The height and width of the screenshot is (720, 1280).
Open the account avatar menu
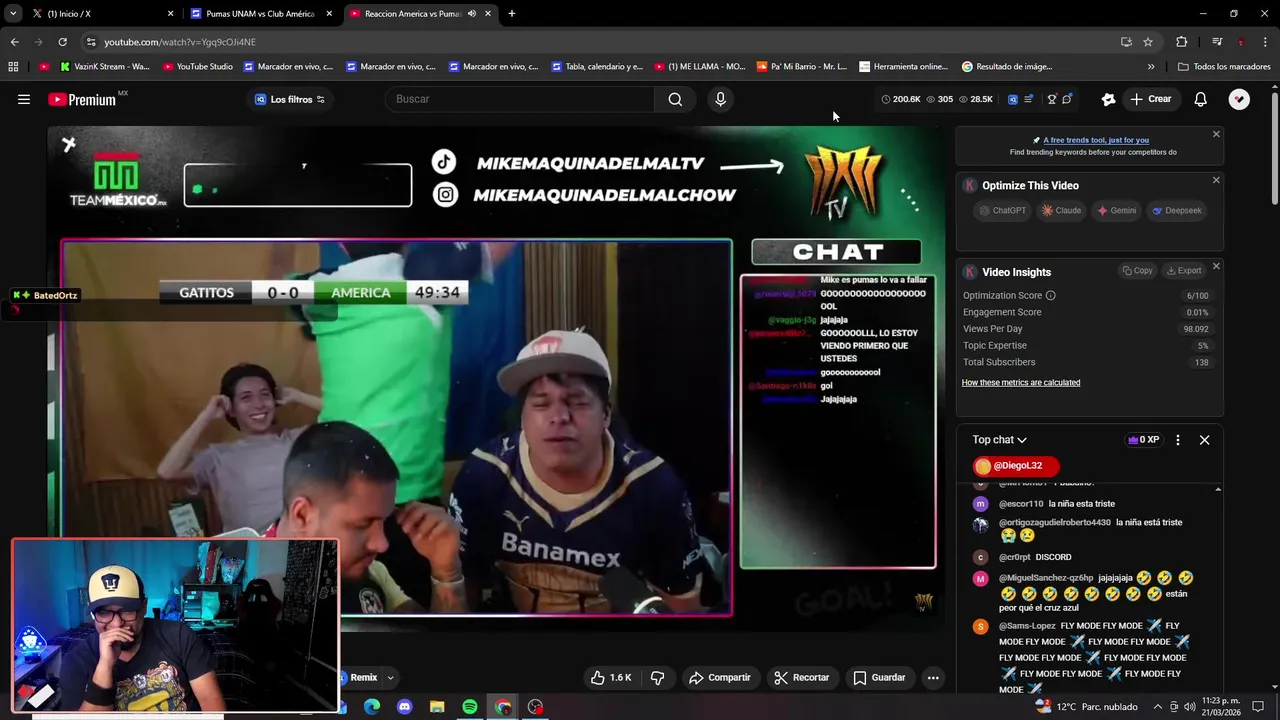pyautogui.click(x=1239, y=99)
